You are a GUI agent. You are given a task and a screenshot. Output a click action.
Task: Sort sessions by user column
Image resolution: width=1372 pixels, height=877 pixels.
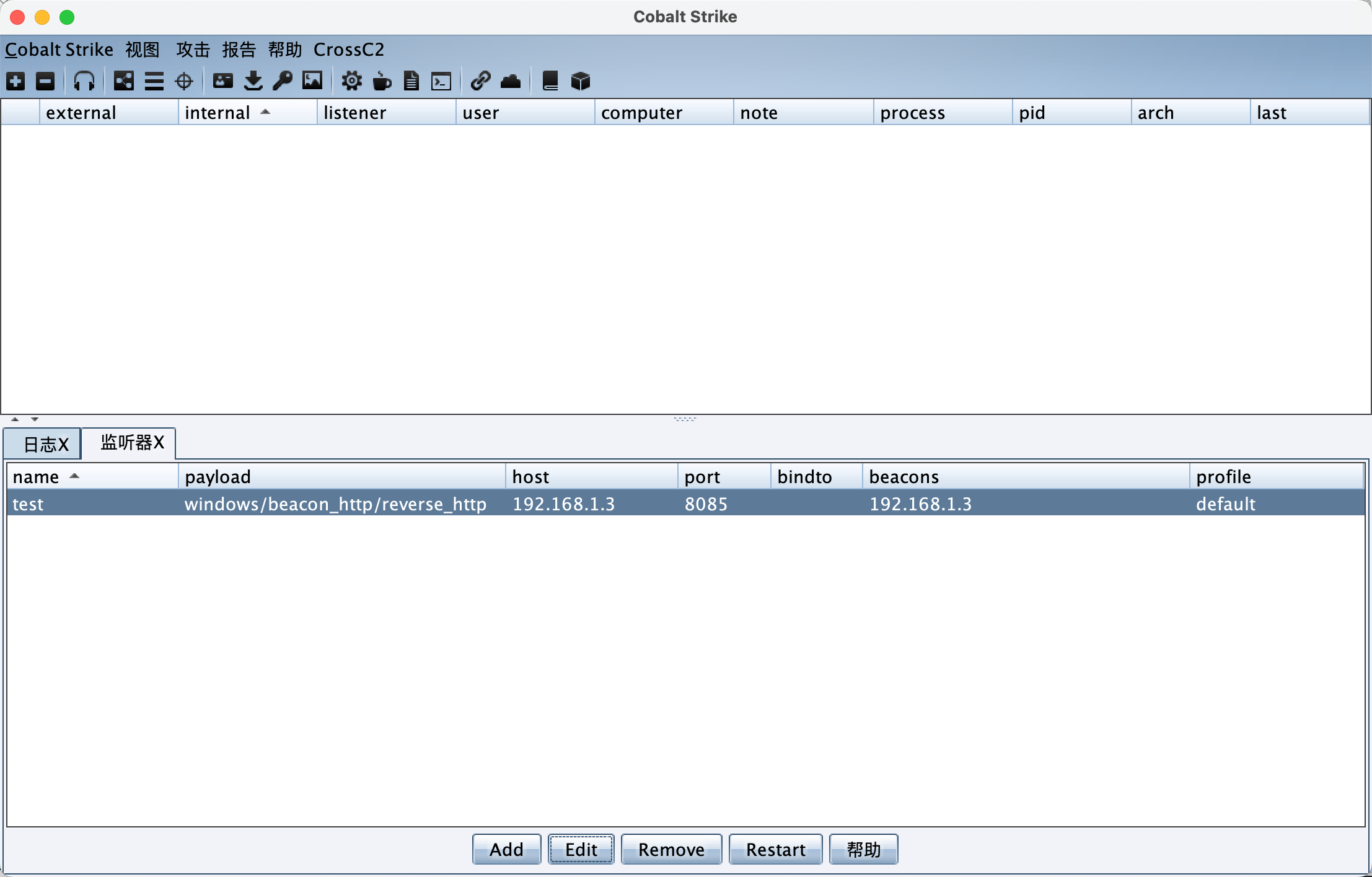pos(525,113)
